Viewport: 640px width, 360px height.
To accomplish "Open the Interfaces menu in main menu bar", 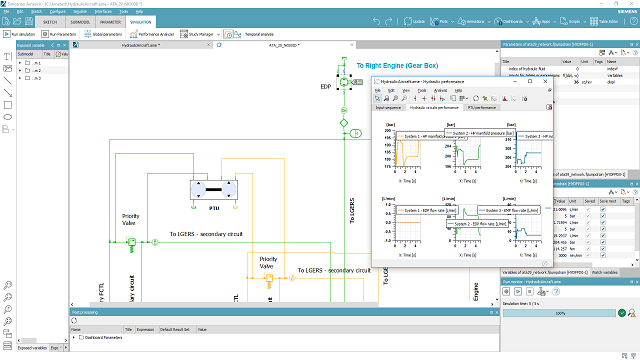I will [103, 11].
